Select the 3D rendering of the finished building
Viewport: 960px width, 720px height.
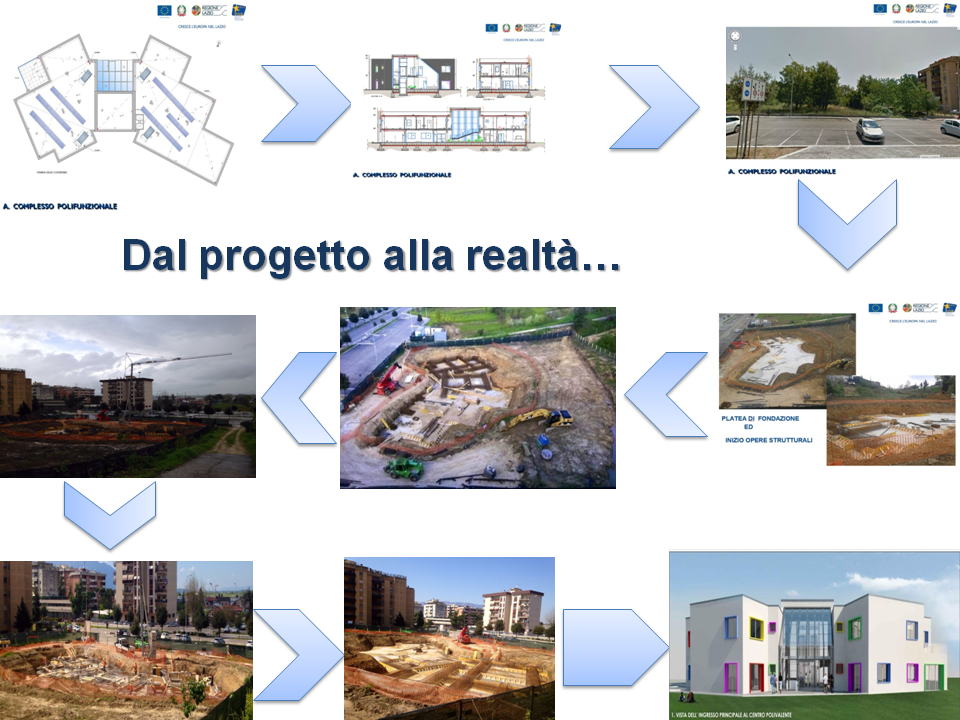814,636
